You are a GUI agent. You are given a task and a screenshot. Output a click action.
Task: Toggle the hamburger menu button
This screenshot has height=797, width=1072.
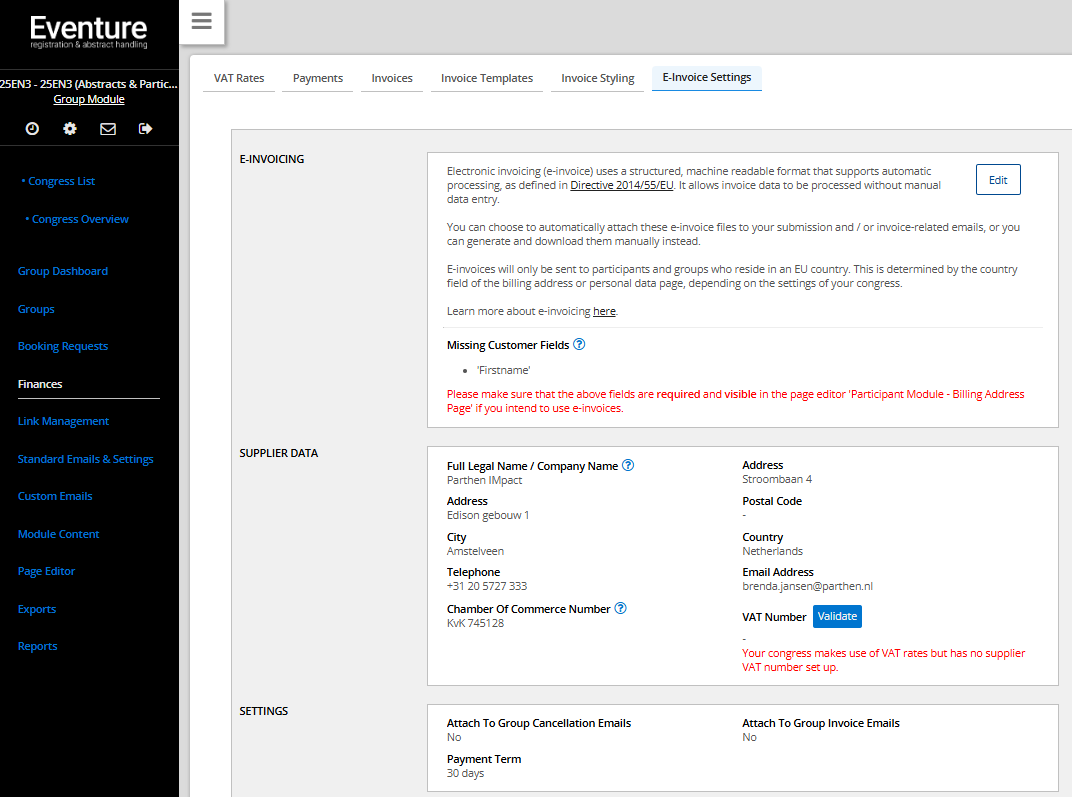pos(201,22)
